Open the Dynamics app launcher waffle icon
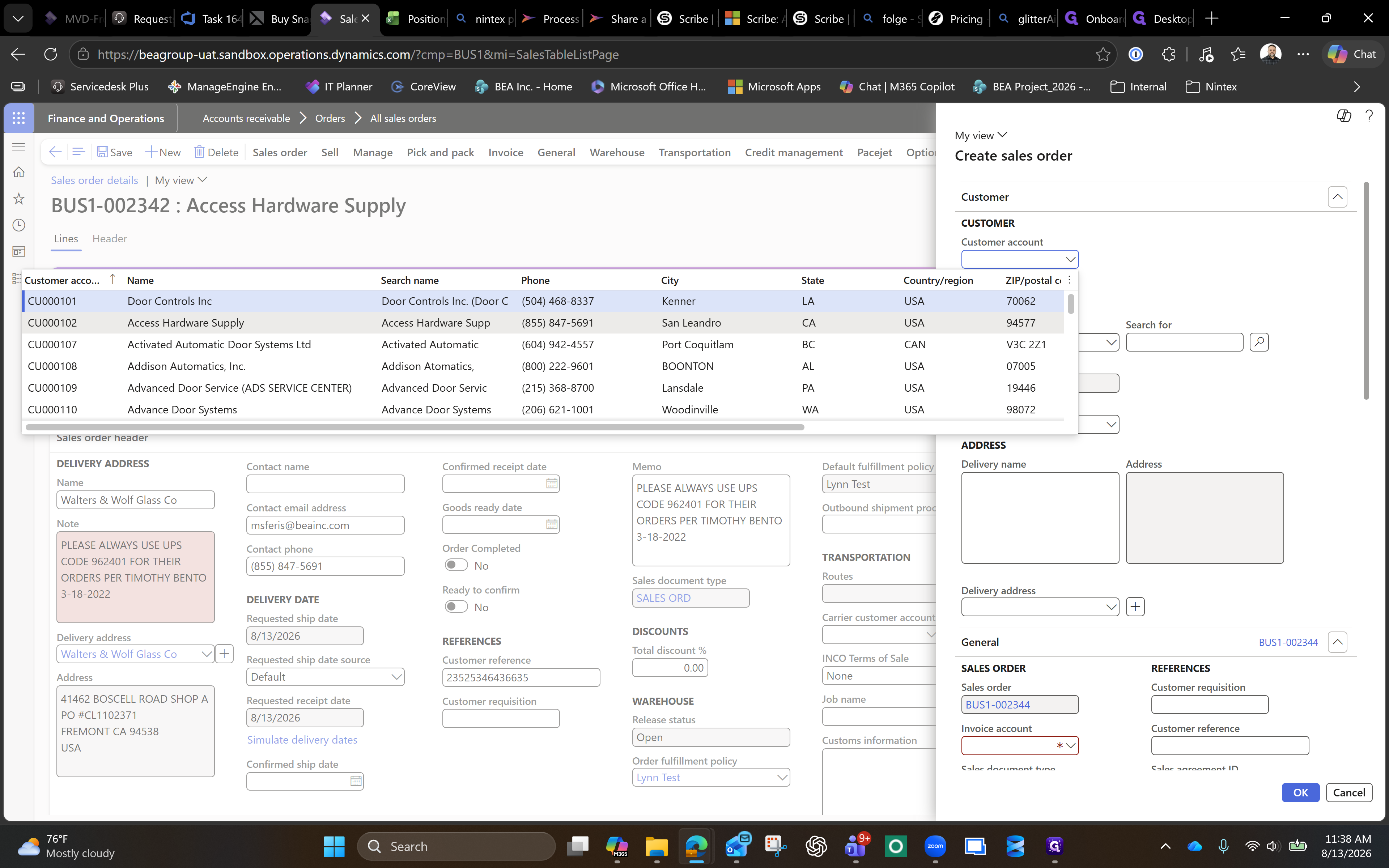The image size is (1389, 868). click(18, 118)
